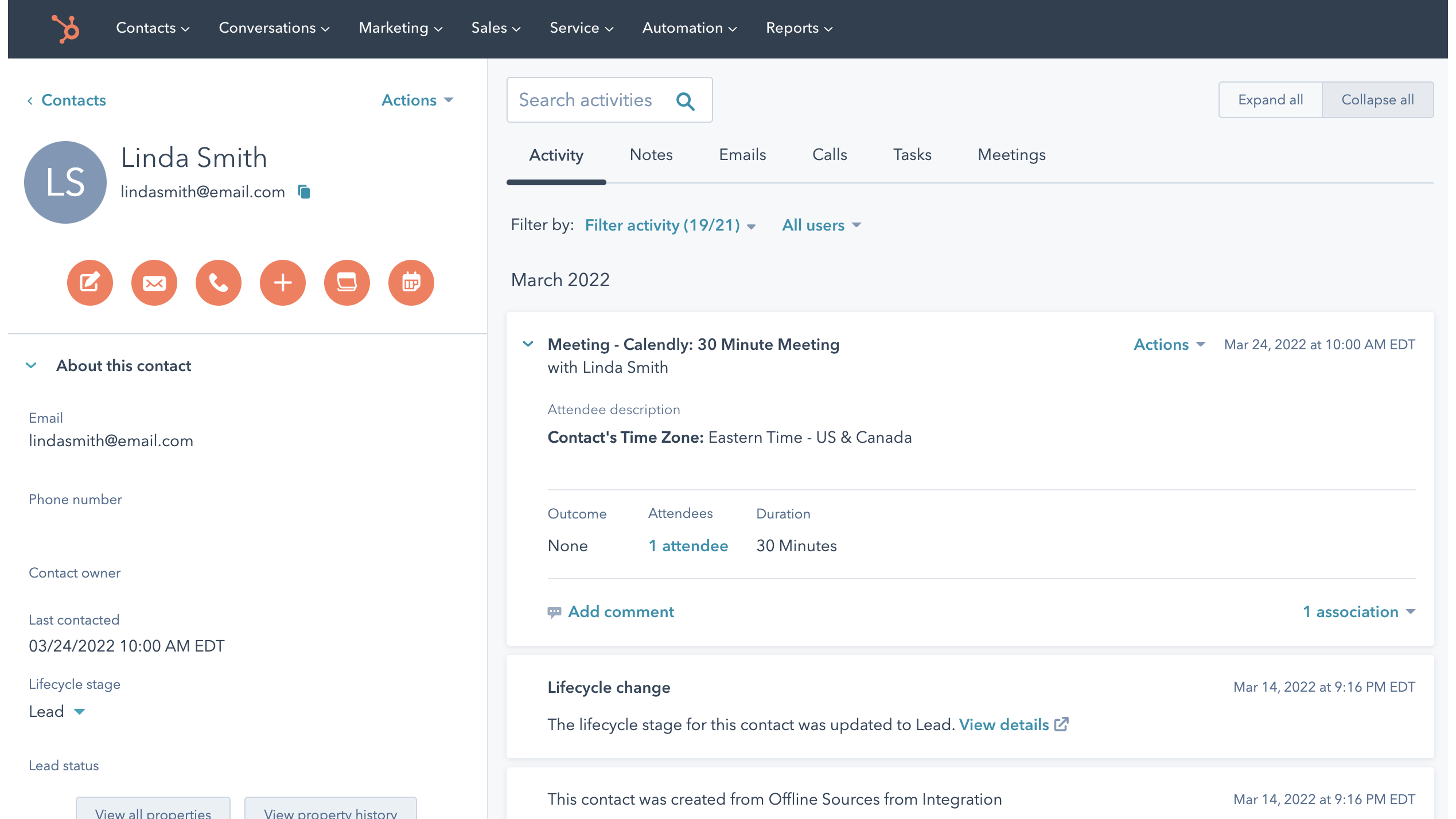1456x819 pixels.
Task: Click the 1 attendee link
Action: 688,546
